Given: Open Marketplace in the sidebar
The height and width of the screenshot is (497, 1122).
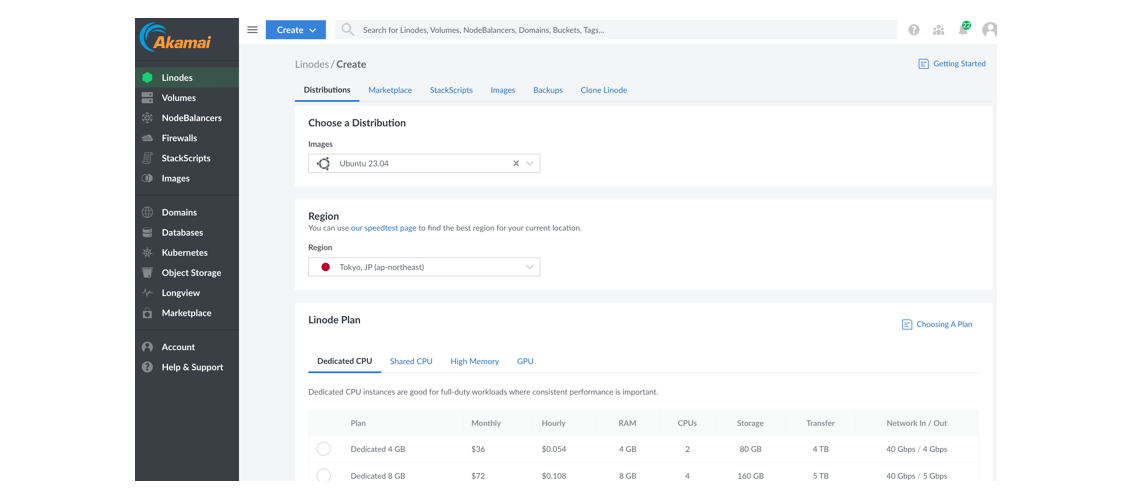Looking at the screenshot, I should coord(187,313).
